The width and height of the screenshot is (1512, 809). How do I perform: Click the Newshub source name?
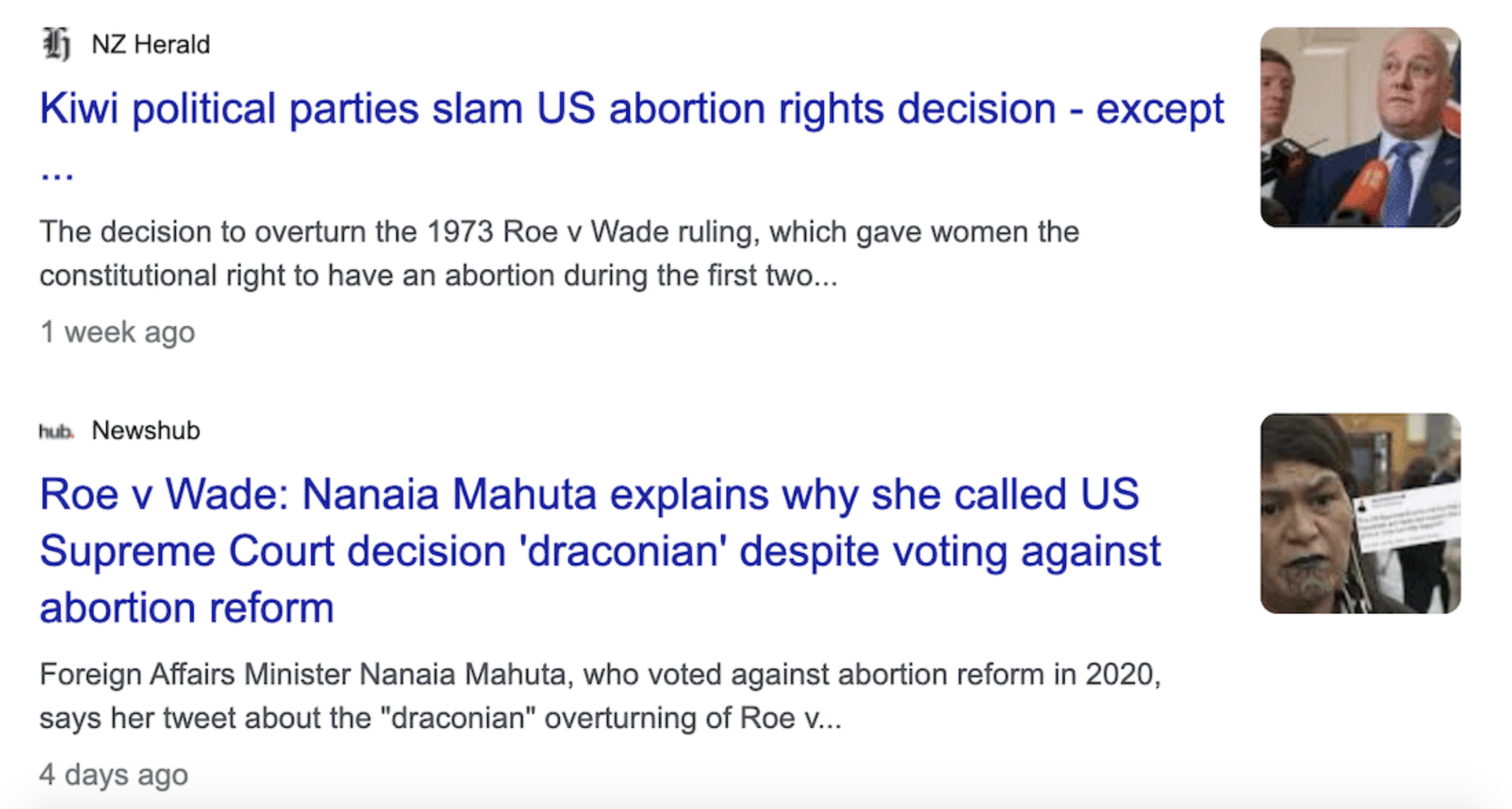pos(146,431)
